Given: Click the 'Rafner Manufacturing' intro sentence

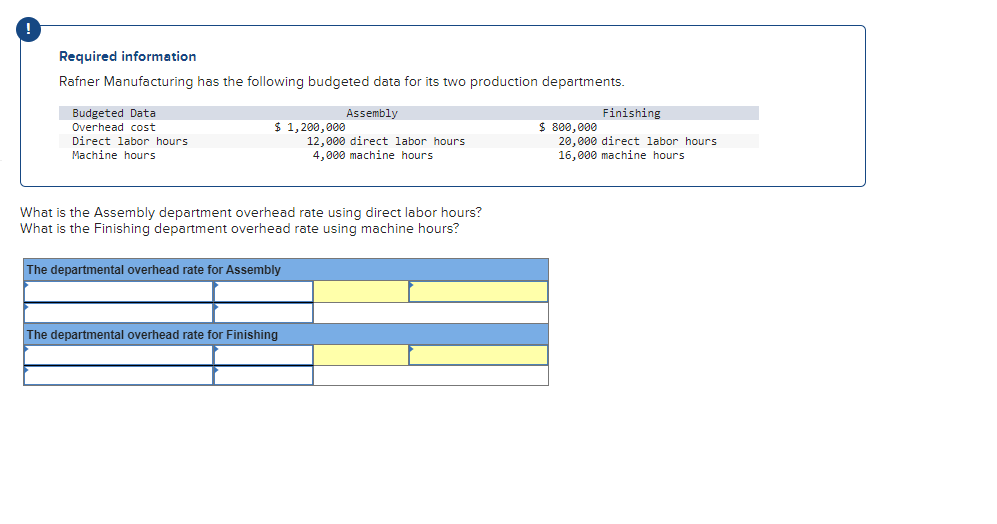Looking at the screenshot, I should click(342, 81).
